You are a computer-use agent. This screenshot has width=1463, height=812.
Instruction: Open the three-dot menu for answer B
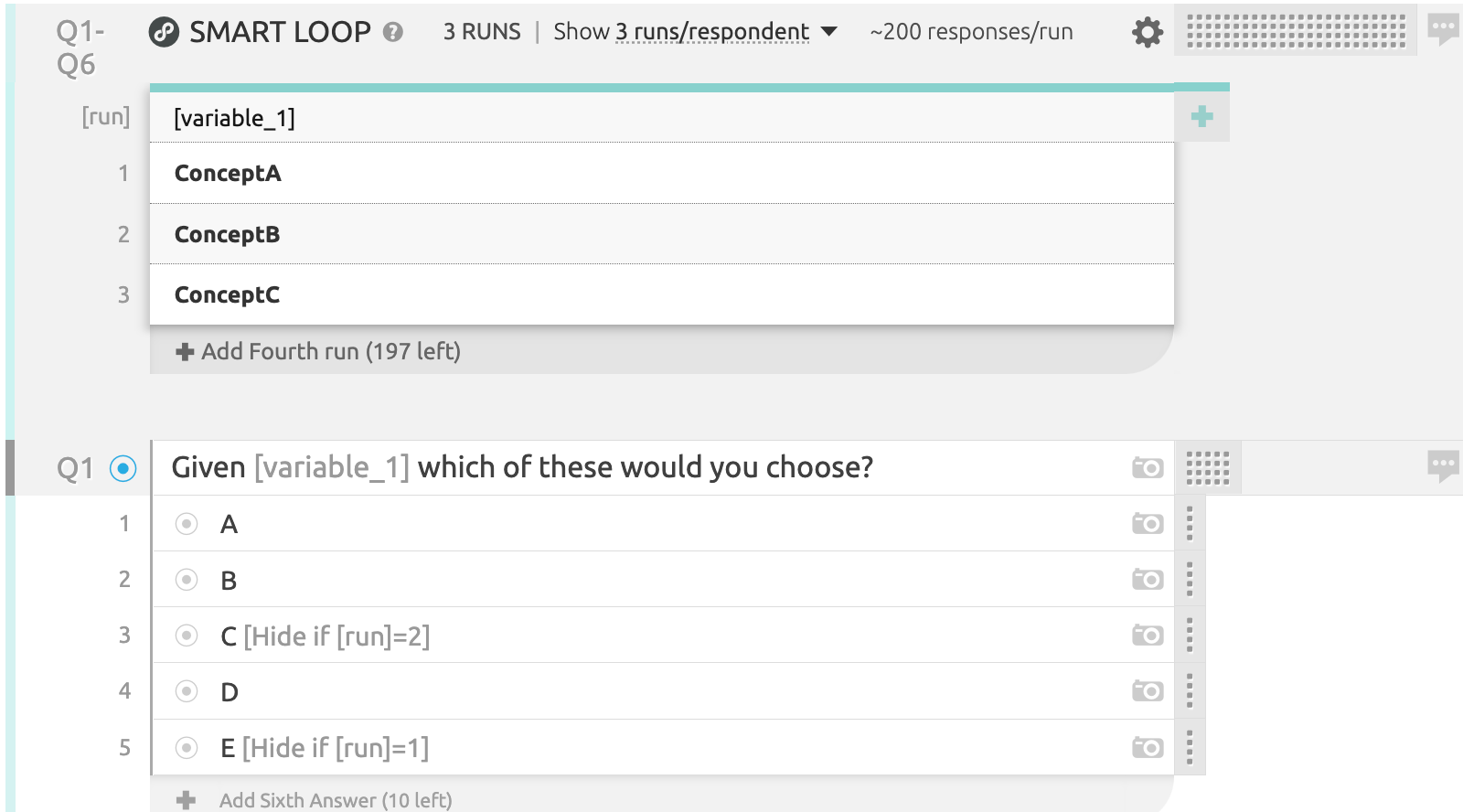(x=1190, y=579)
